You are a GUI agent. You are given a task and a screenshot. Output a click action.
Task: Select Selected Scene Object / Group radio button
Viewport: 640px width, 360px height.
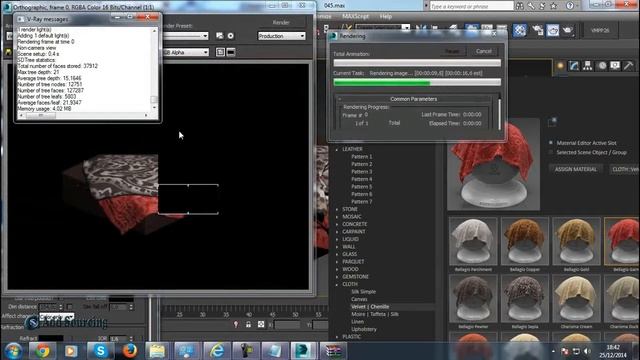[551, 152]
